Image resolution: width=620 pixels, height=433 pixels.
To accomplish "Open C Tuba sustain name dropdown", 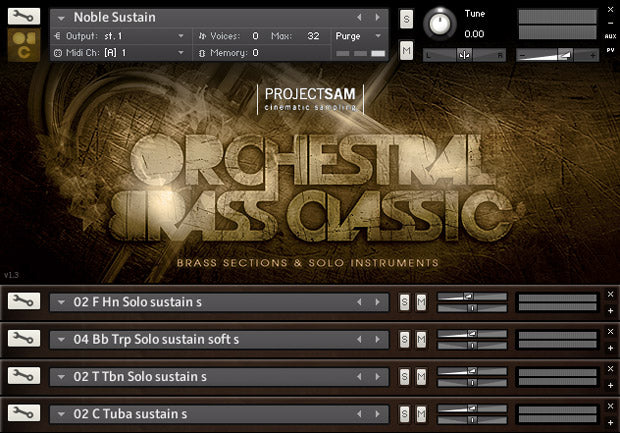I will point(61,414).
